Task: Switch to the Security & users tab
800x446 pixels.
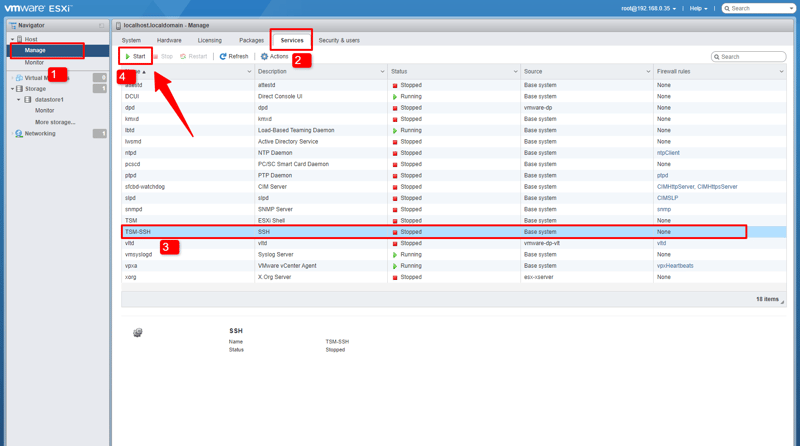Action: 339,41
